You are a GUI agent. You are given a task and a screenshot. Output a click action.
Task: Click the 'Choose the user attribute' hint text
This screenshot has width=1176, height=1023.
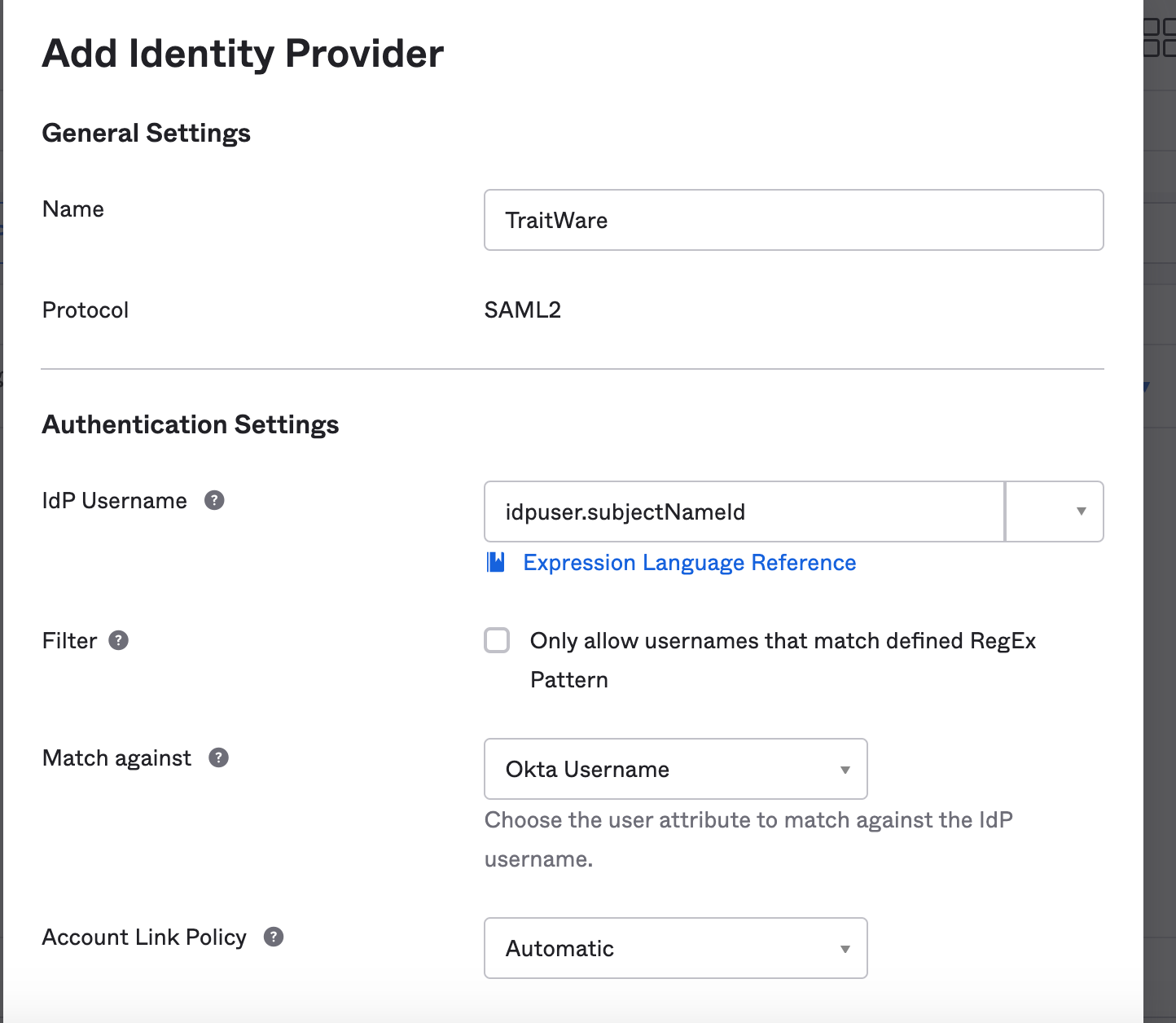[748, 839]
